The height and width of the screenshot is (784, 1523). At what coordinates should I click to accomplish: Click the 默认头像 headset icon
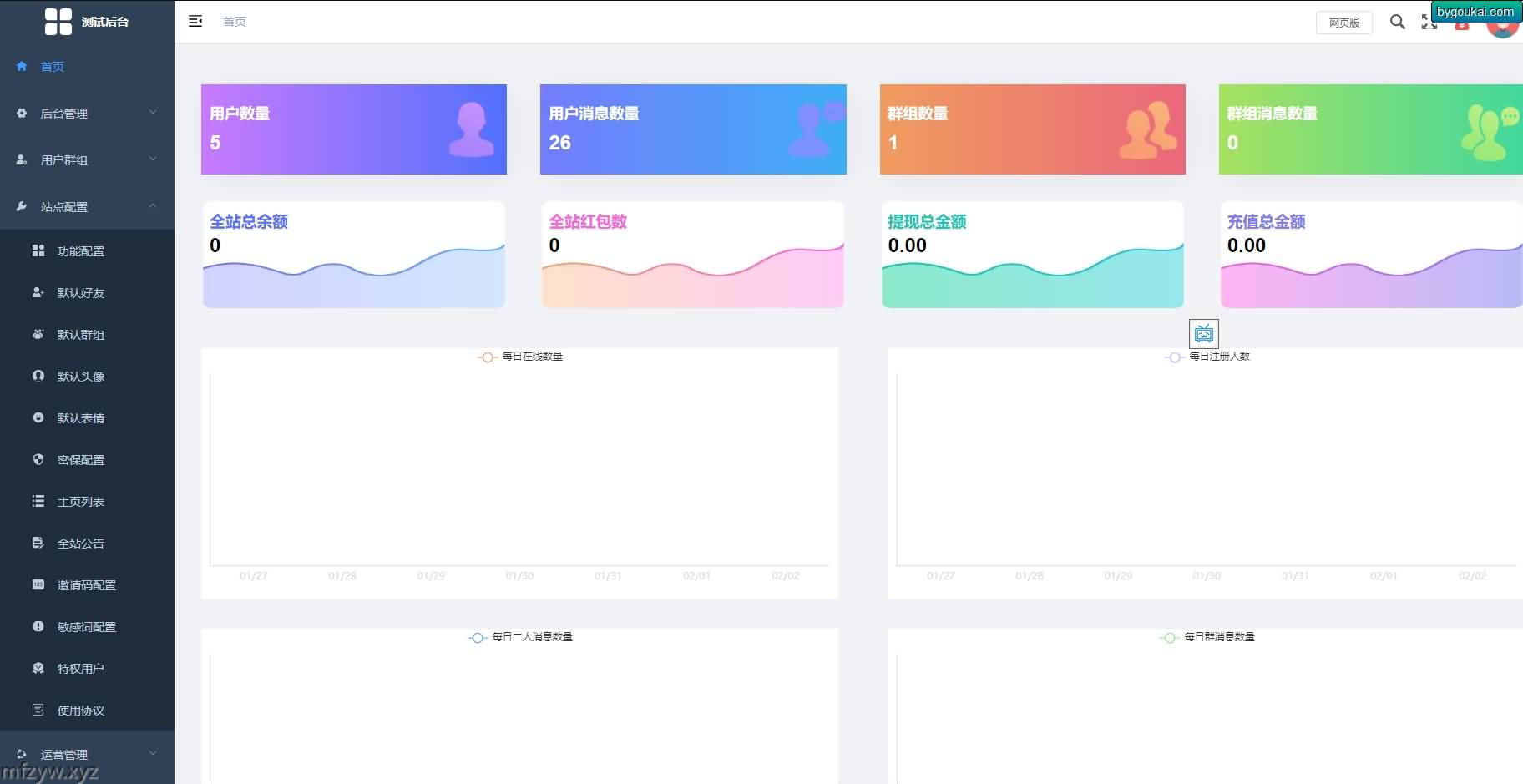point(38,376)
